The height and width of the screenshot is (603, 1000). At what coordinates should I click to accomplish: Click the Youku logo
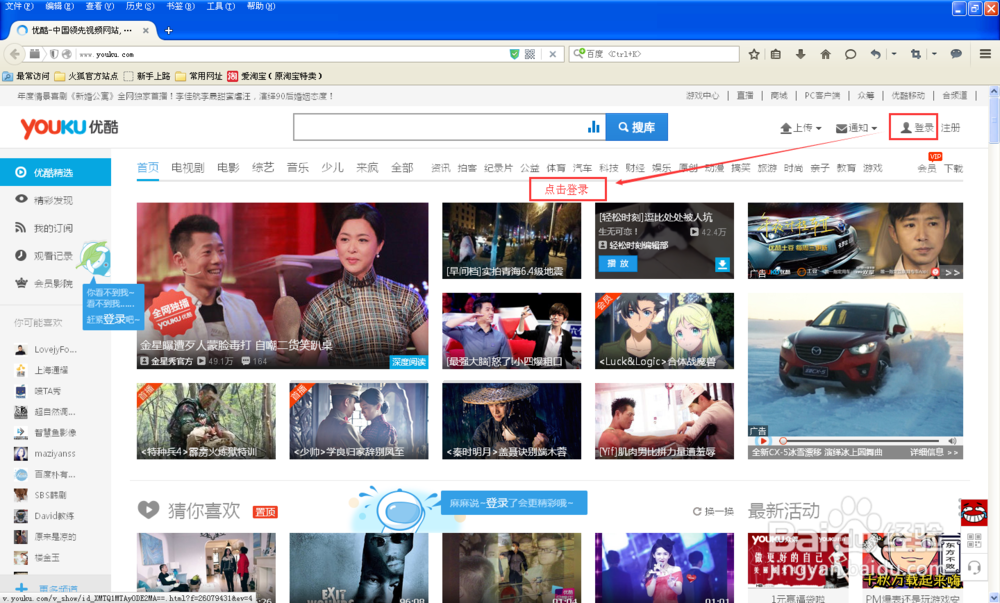click(x=70, y=127)
